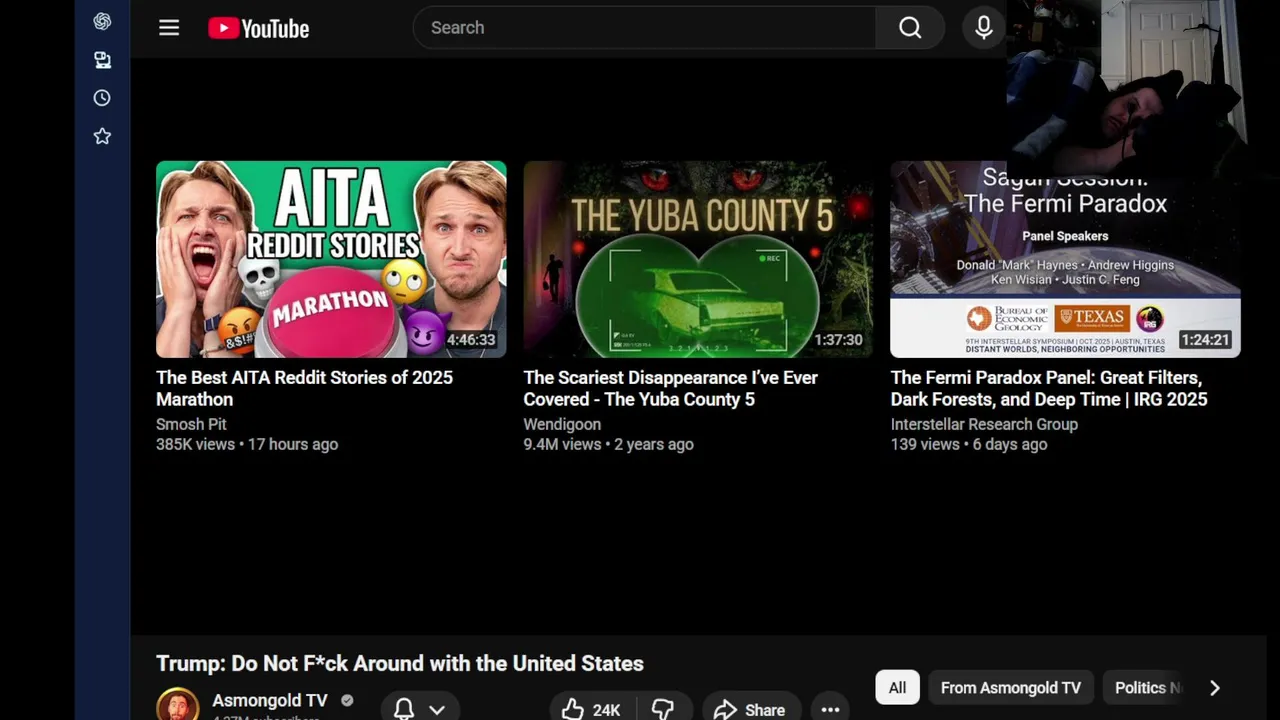
Task: Open the three-dot more actions menu
Action: pyautogui.click(x=830, y=709)
